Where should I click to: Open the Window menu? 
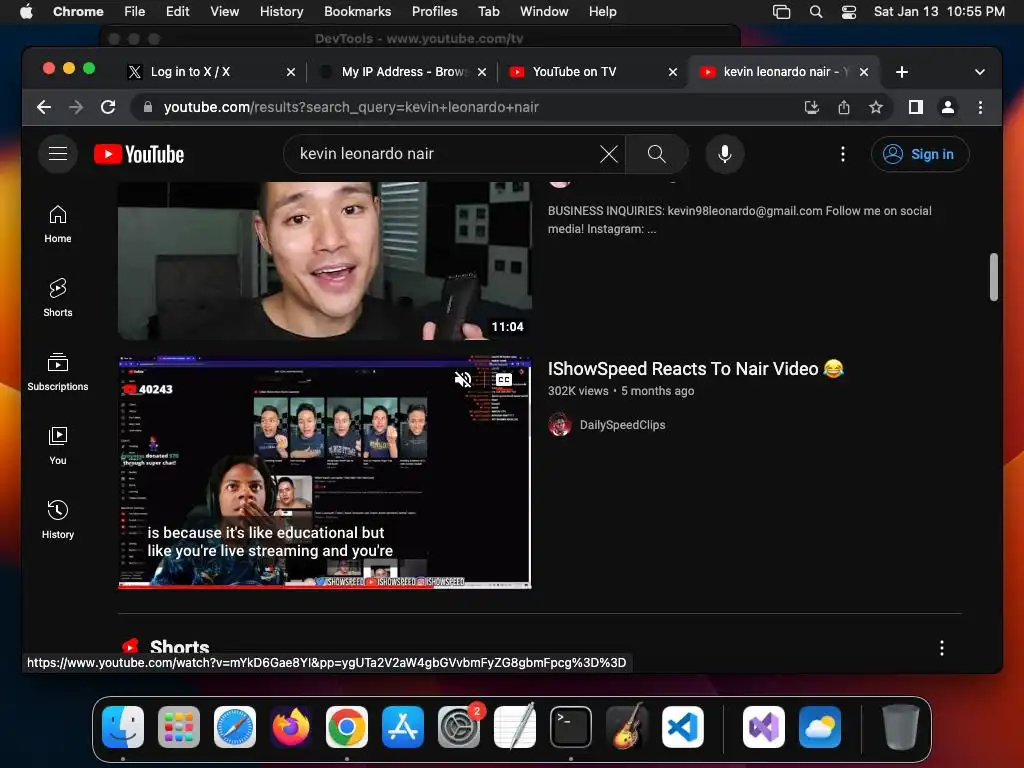tap(543, 12)
